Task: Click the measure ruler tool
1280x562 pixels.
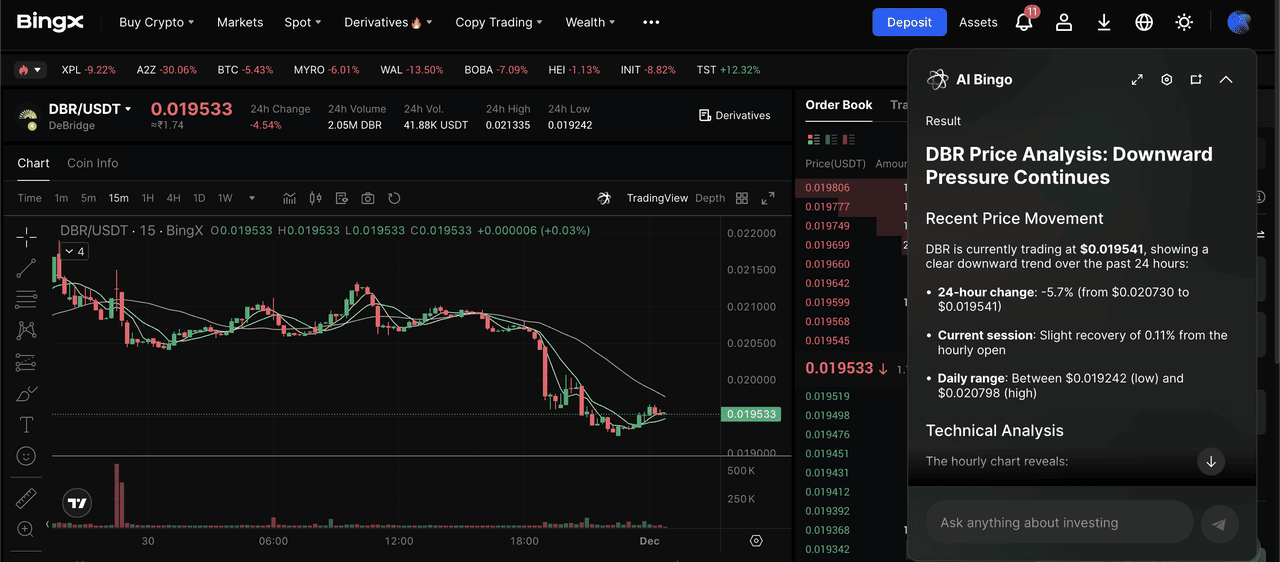Action: coord(27,498)
